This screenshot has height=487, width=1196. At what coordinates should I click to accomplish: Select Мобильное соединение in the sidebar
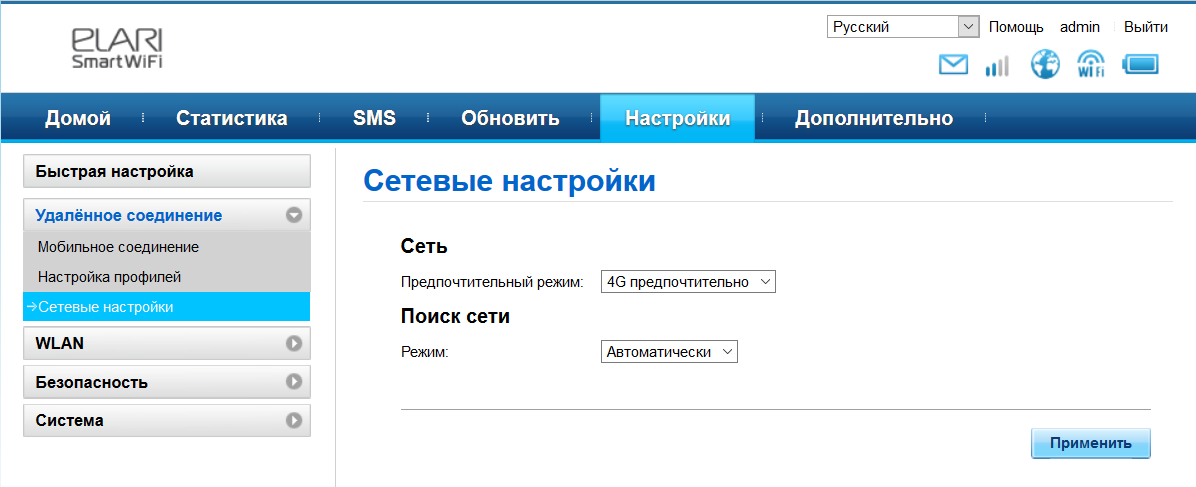click(x=118, y=247)
